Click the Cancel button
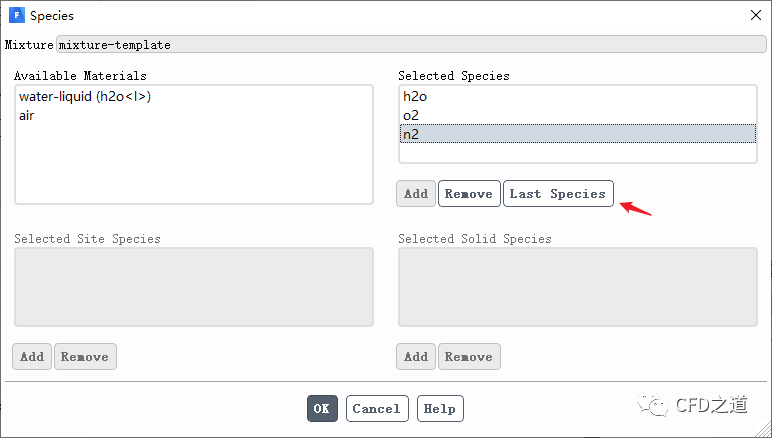 376,408
